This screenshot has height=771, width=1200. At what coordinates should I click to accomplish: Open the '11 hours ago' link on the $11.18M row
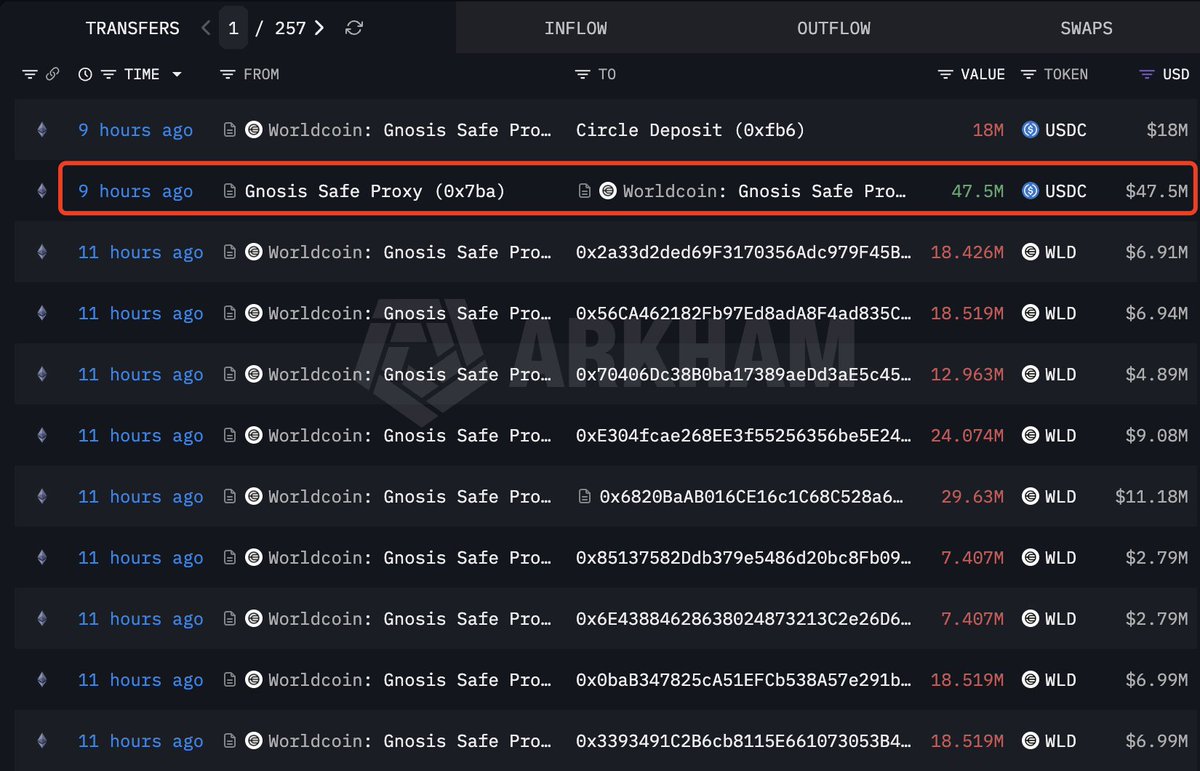coord(141,496)
